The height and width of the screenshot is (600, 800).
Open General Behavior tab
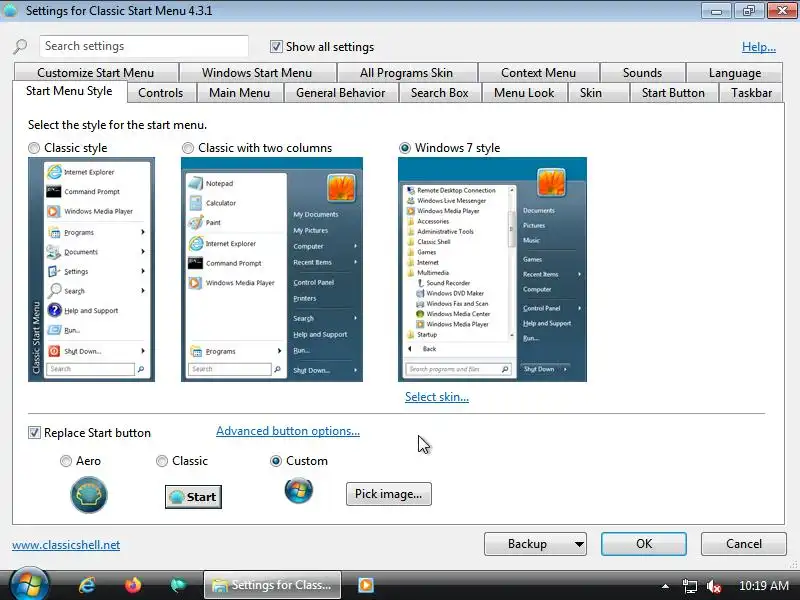click(x=341, y=93)
